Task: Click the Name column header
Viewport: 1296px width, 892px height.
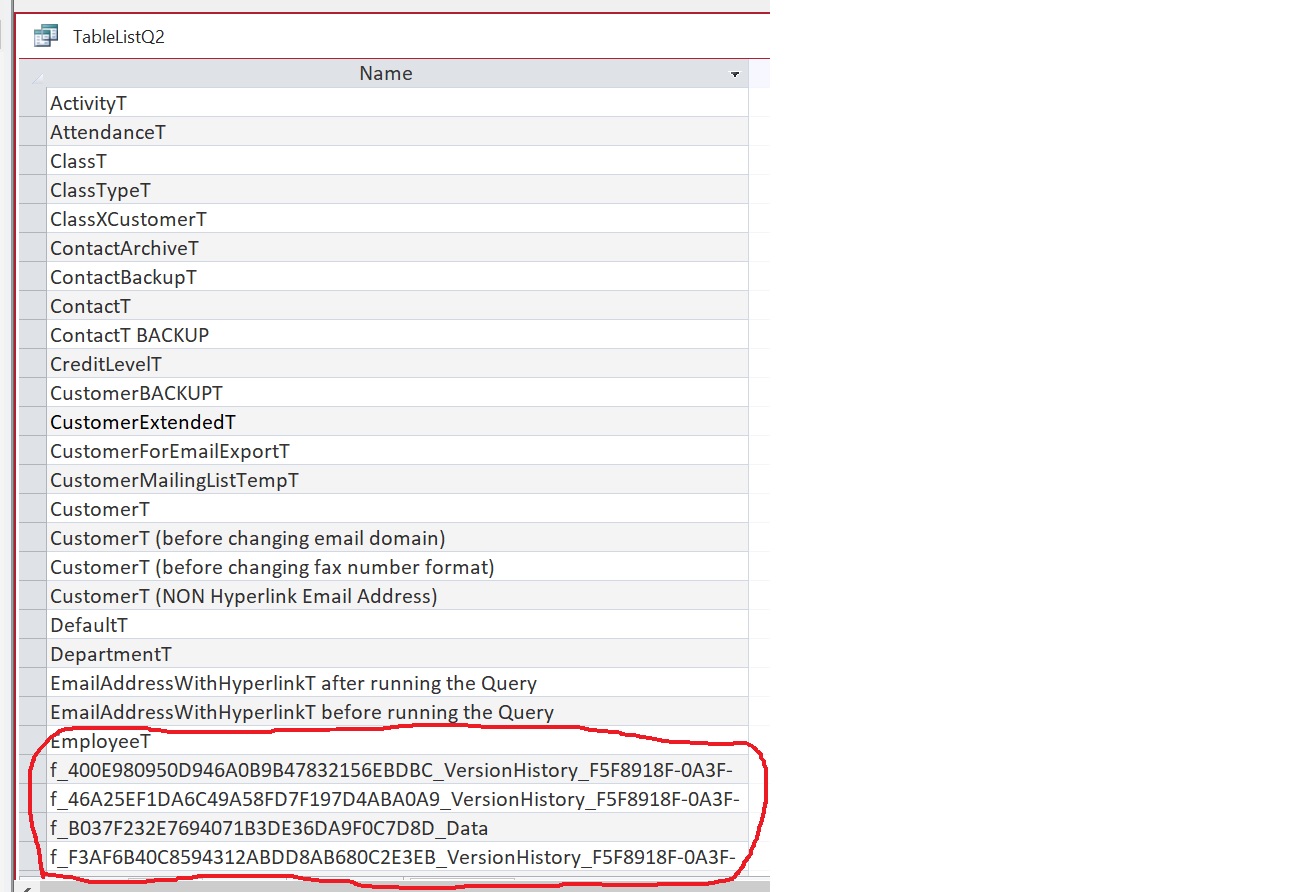Action: pyautogui.click(x=386, y=74)
